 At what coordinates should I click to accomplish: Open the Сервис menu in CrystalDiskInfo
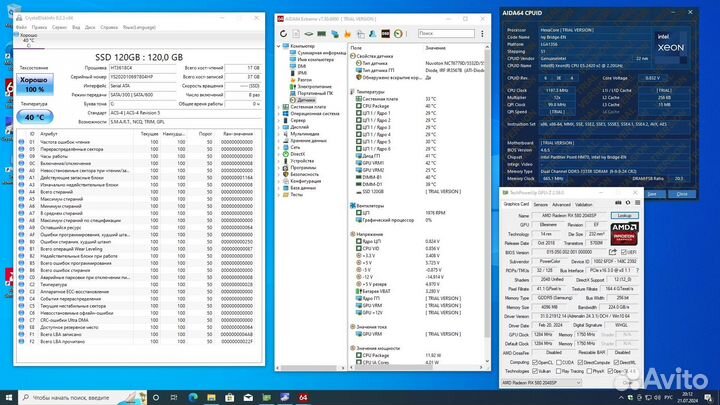[x=59, y=28]
